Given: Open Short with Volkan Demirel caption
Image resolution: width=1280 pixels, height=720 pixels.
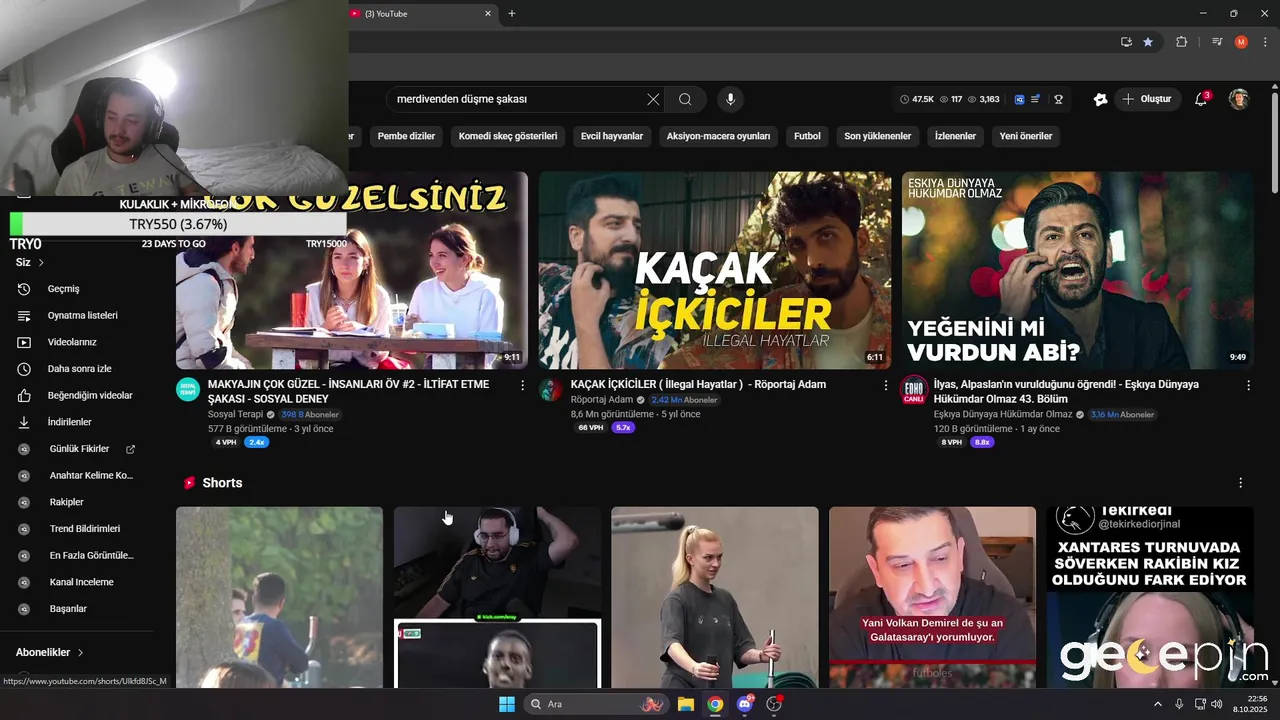Looking at the screenshot, I should 932,597.
